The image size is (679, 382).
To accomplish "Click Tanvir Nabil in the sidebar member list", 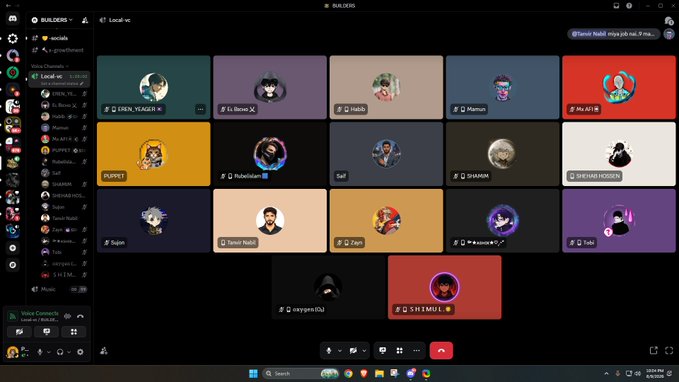I will click(64, 218).
